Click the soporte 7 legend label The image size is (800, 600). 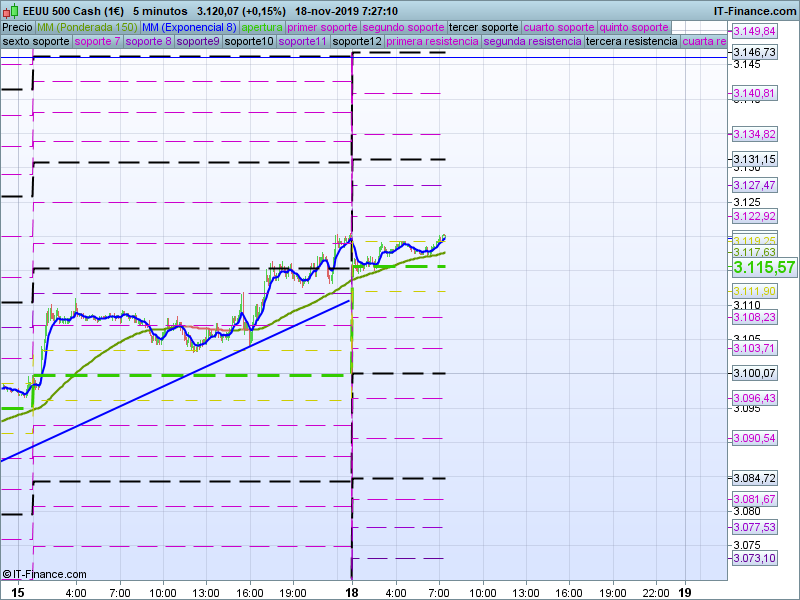(98, 42)
